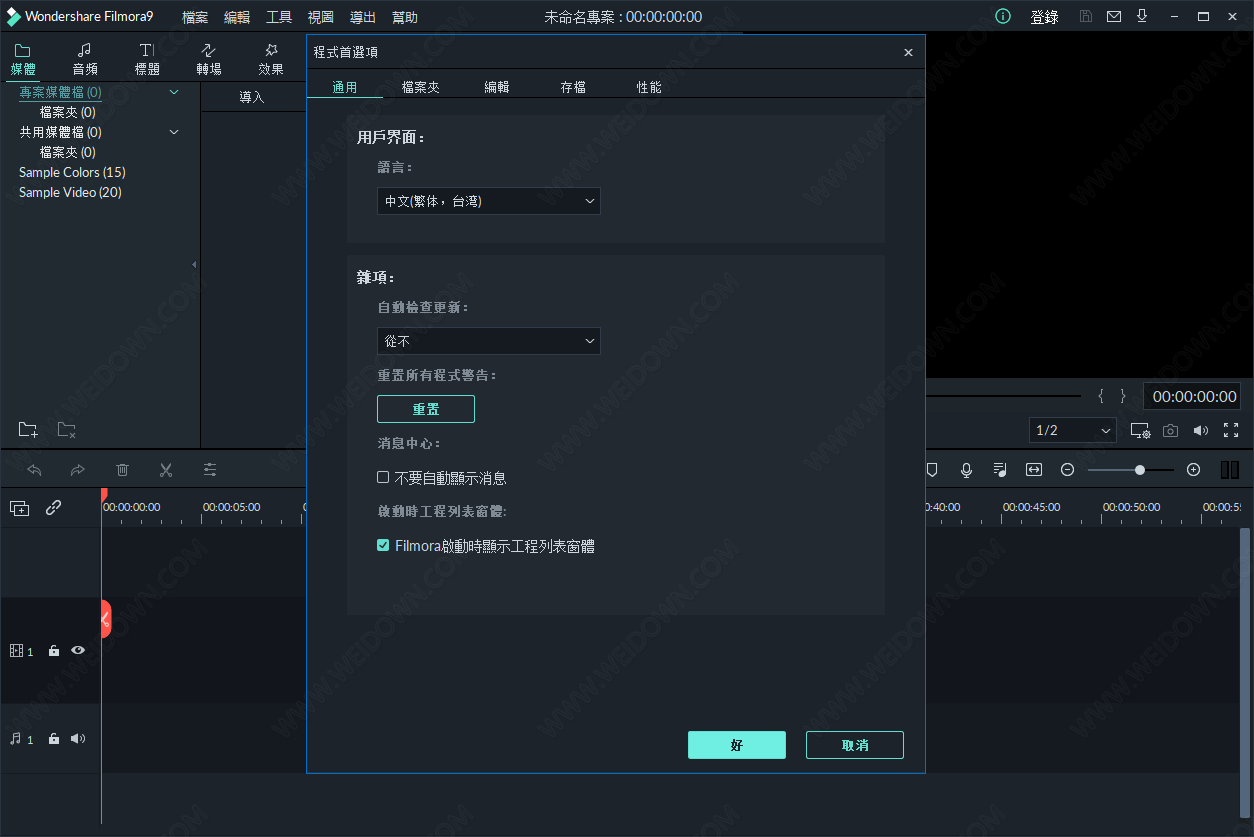
Task: Switch to the 性能 preferences tab
Action: pos(649,87)
